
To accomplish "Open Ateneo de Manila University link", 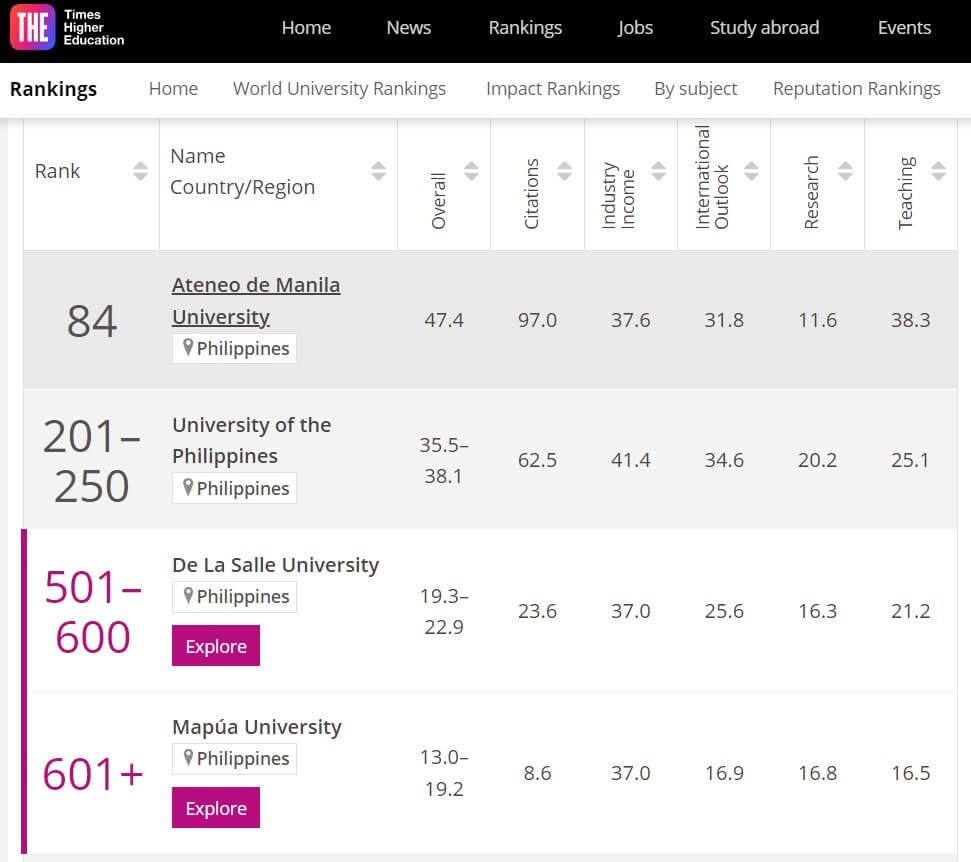I will coord(256,301).
